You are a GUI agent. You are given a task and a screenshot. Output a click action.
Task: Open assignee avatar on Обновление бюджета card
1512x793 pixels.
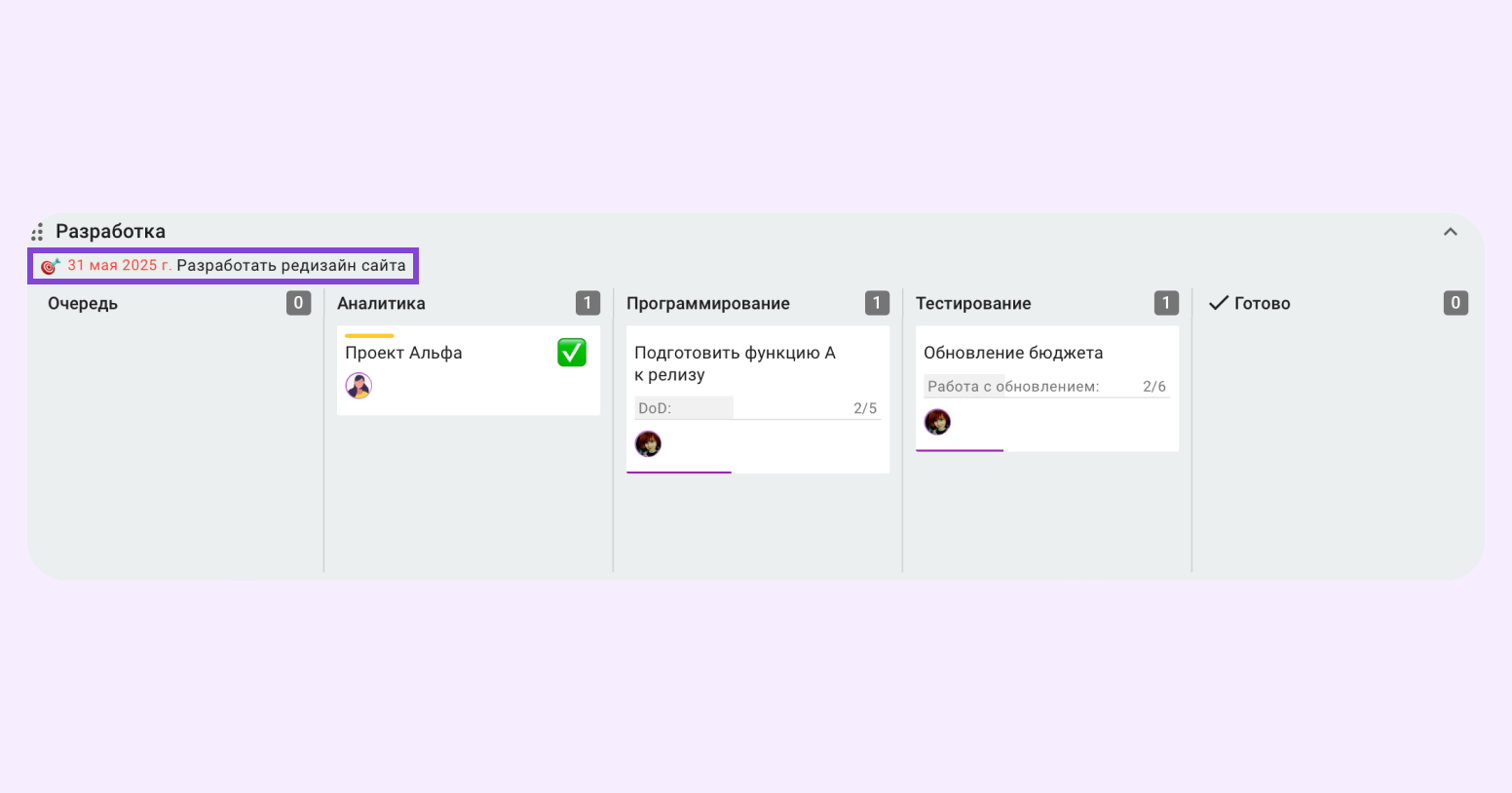click(937, 422)
